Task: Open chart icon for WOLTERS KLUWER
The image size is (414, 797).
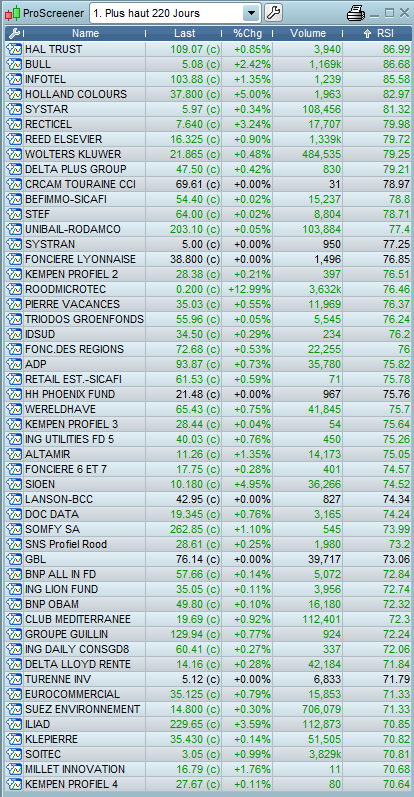Action: [13, 154]
